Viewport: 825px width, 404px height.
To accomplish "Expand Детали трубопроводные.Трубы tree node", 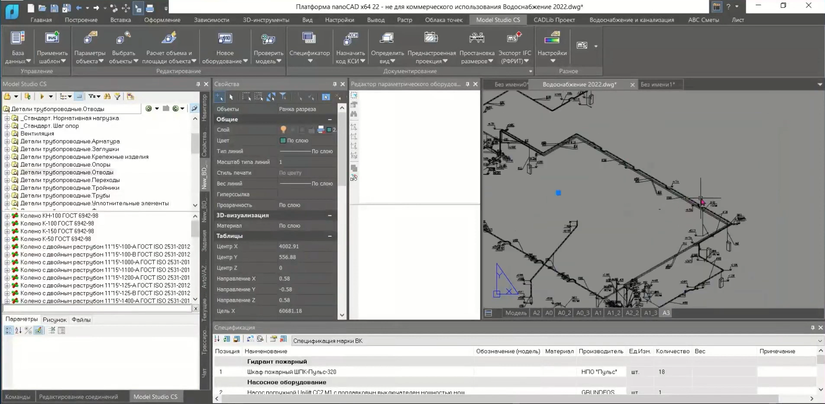I will [7, 195].
